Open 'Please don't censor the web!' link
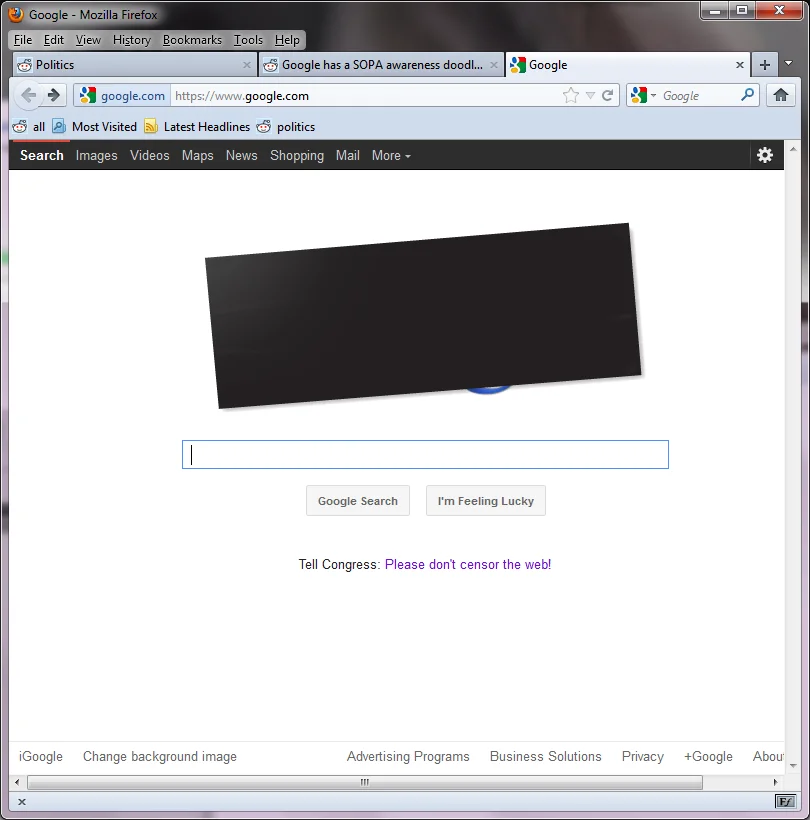This screenshot has height=820, width=810. 467,564
